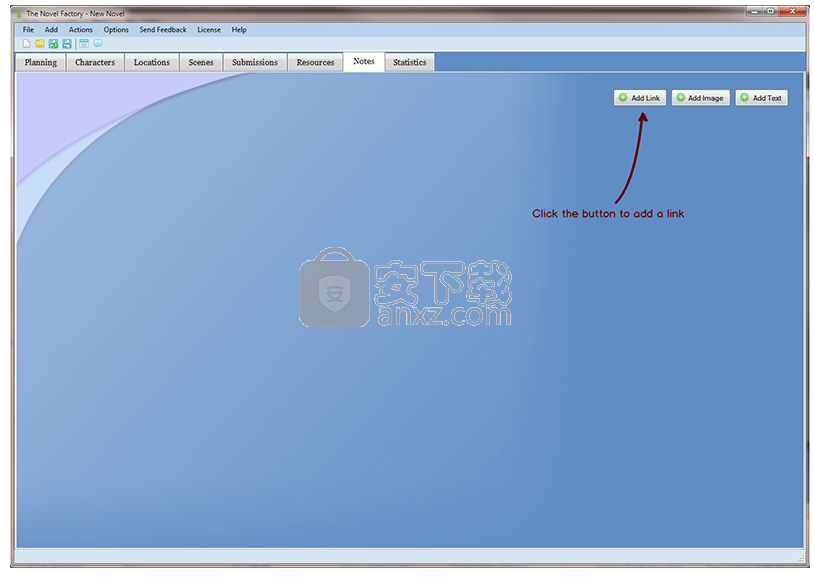Switch to the Characters tab
The image size is (814, 577).
point(95,62)
